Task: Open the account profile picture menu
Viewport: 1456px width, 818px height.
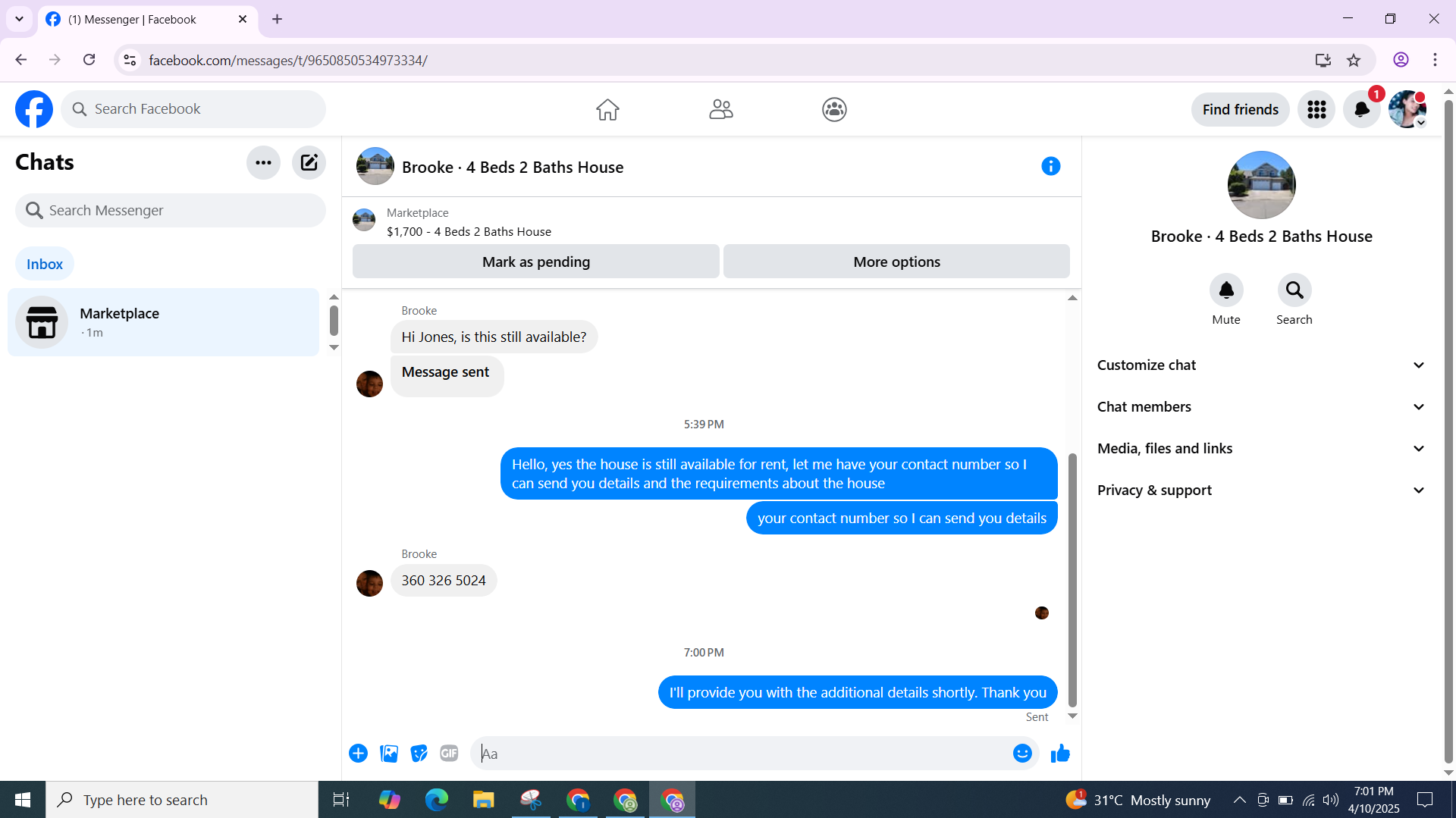Action: click(1407, 110)
